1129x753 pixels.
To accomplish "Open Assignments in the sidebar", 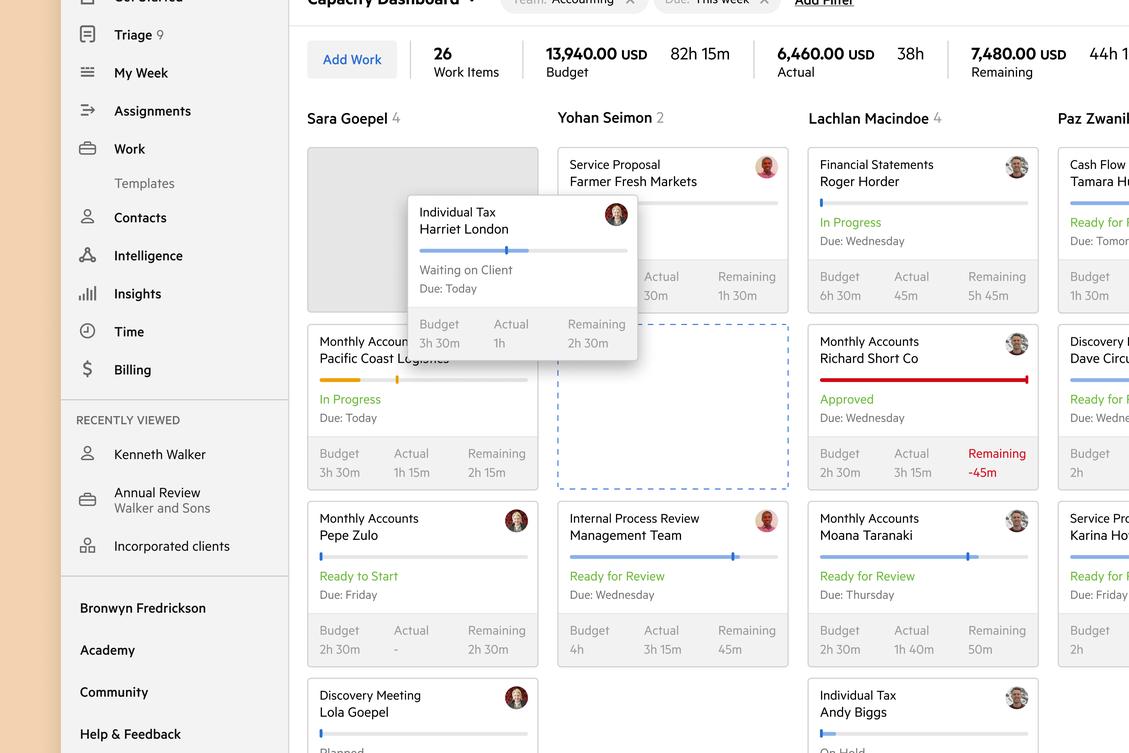I will point(153,111).
